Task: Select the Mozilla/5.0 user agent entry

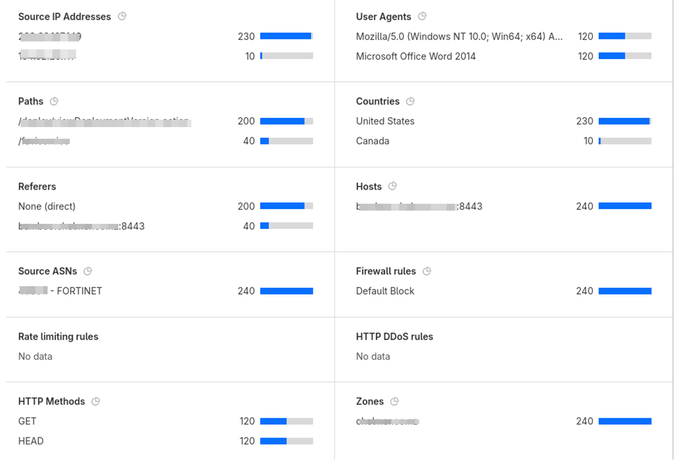Action: click(x=459, y=36)
